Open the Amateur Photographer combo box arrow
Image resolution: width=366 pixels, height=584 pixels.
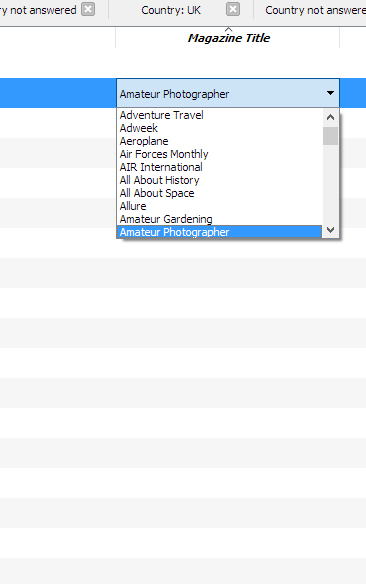pos(330,93)
